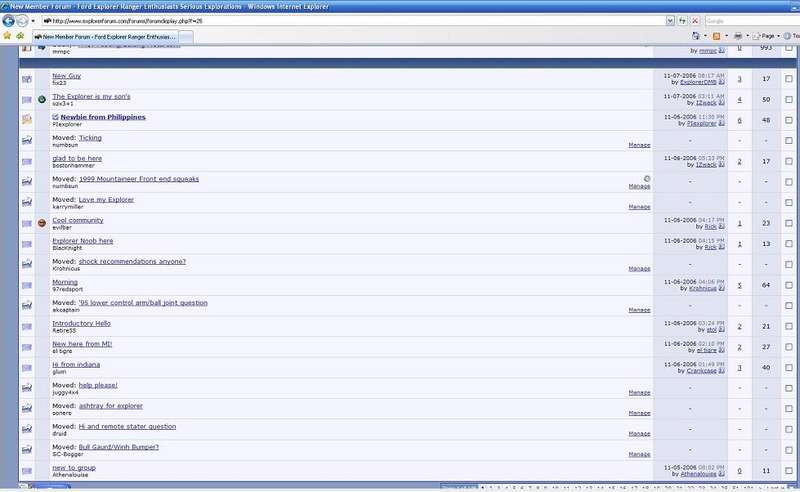Image resolution: width=800 pixels, height=492 pixels.
Task: Open the Print icon dropdown arrow
Action: (x=747, y=36)
